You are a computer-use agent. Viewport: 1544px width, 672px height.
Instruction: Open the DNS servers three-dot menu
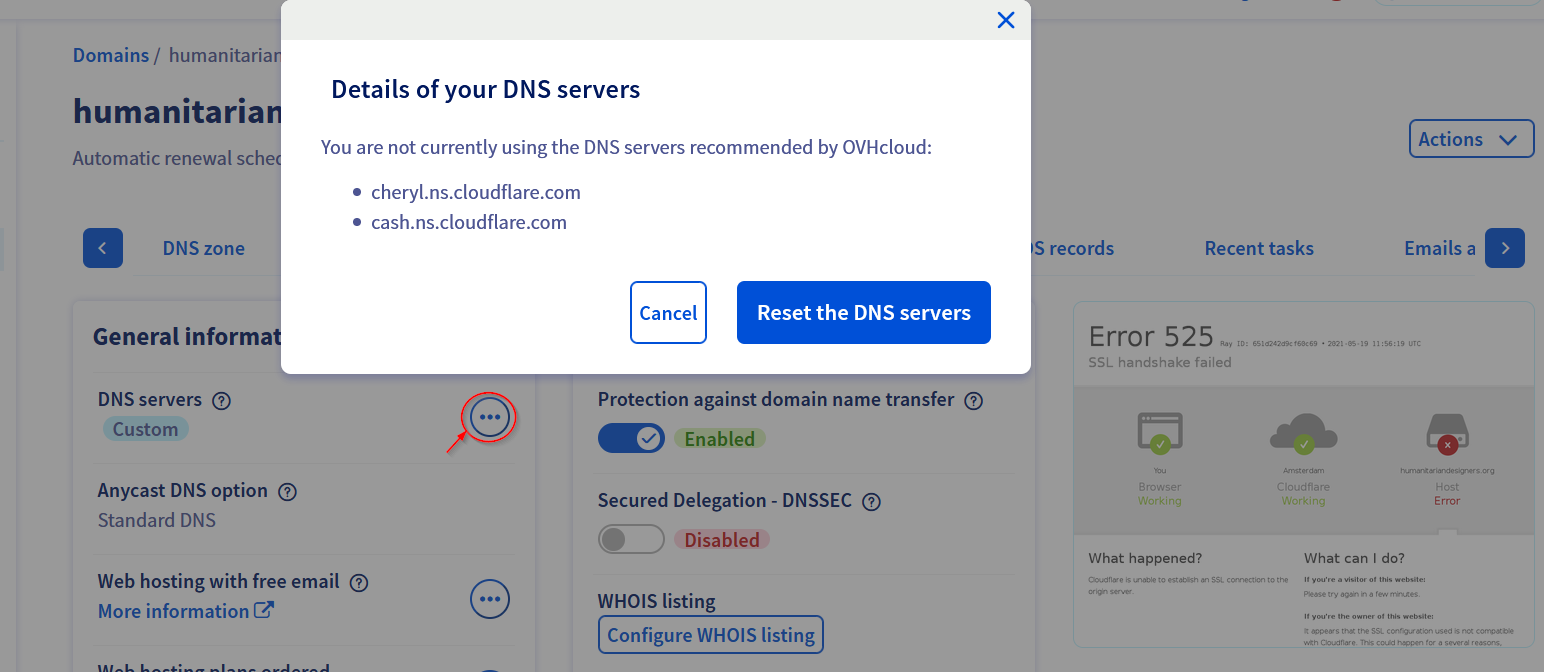coord(489,416)
